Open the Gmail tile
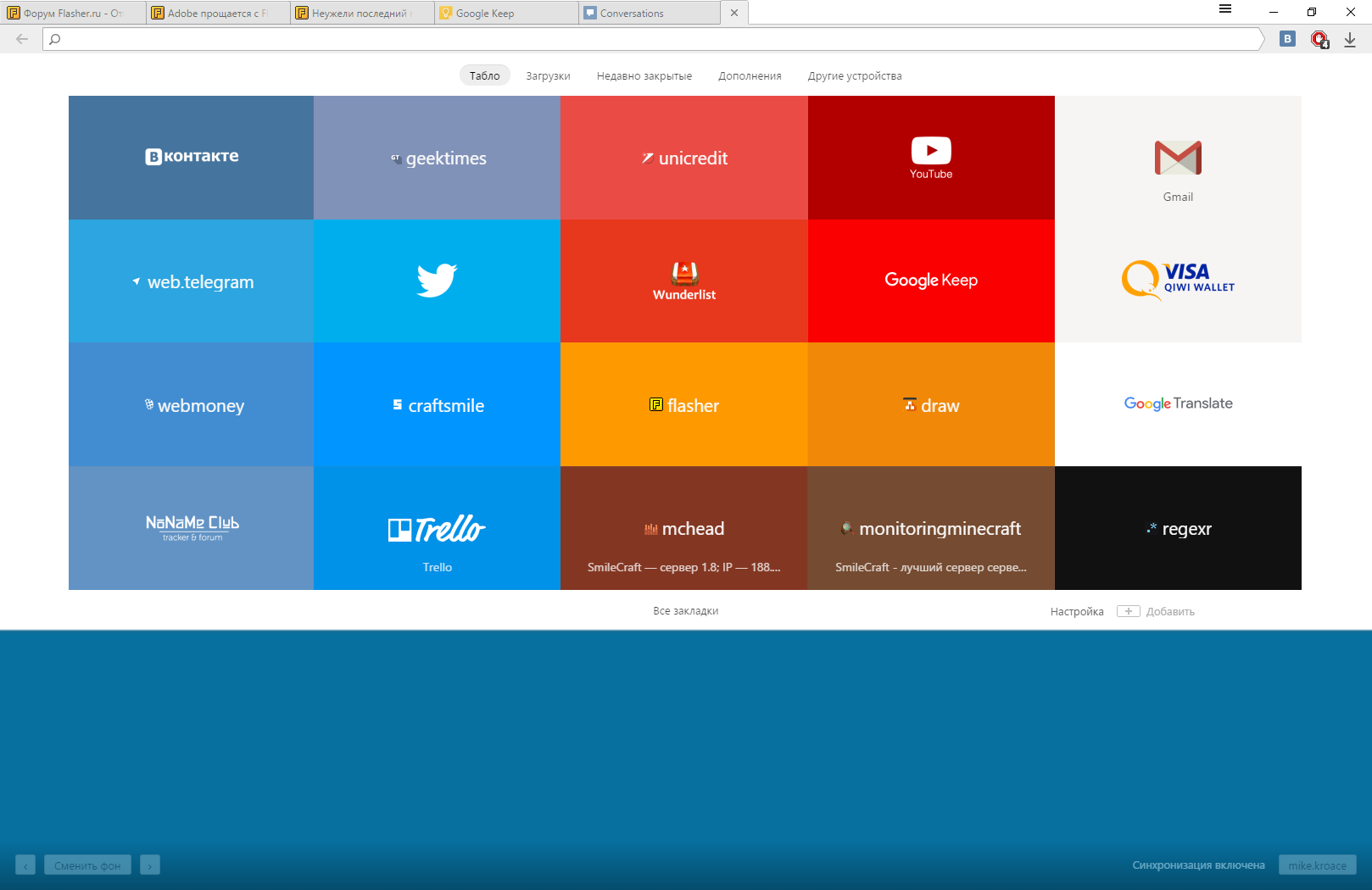1372x890 pixels. coord(1178,158)
